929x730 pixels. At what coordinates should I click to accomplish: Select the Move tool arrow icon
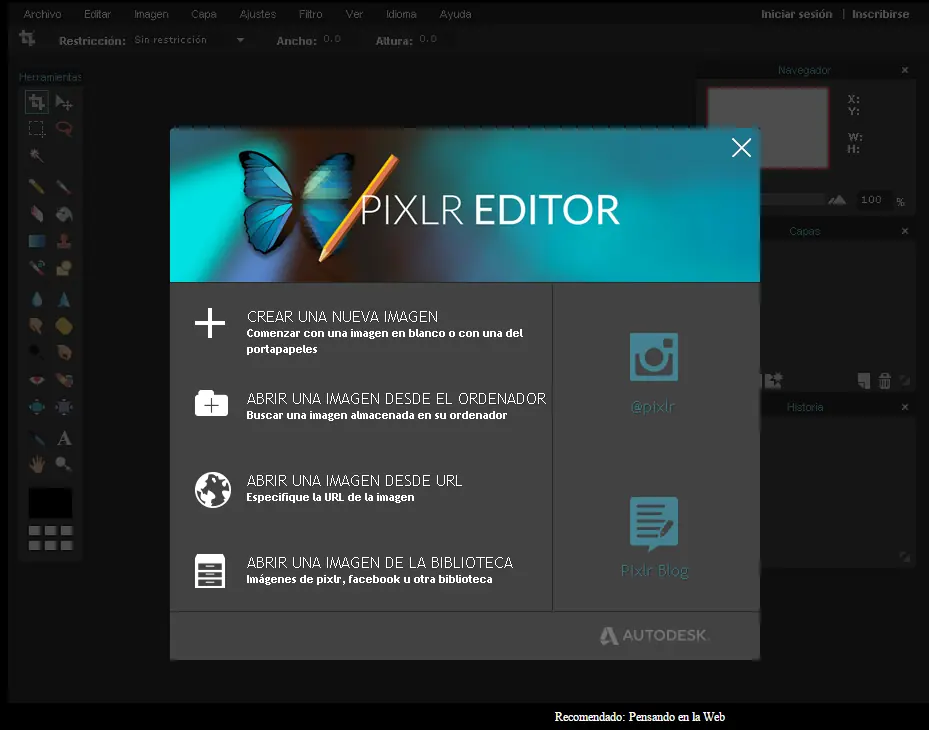click(x=64, y=103)
